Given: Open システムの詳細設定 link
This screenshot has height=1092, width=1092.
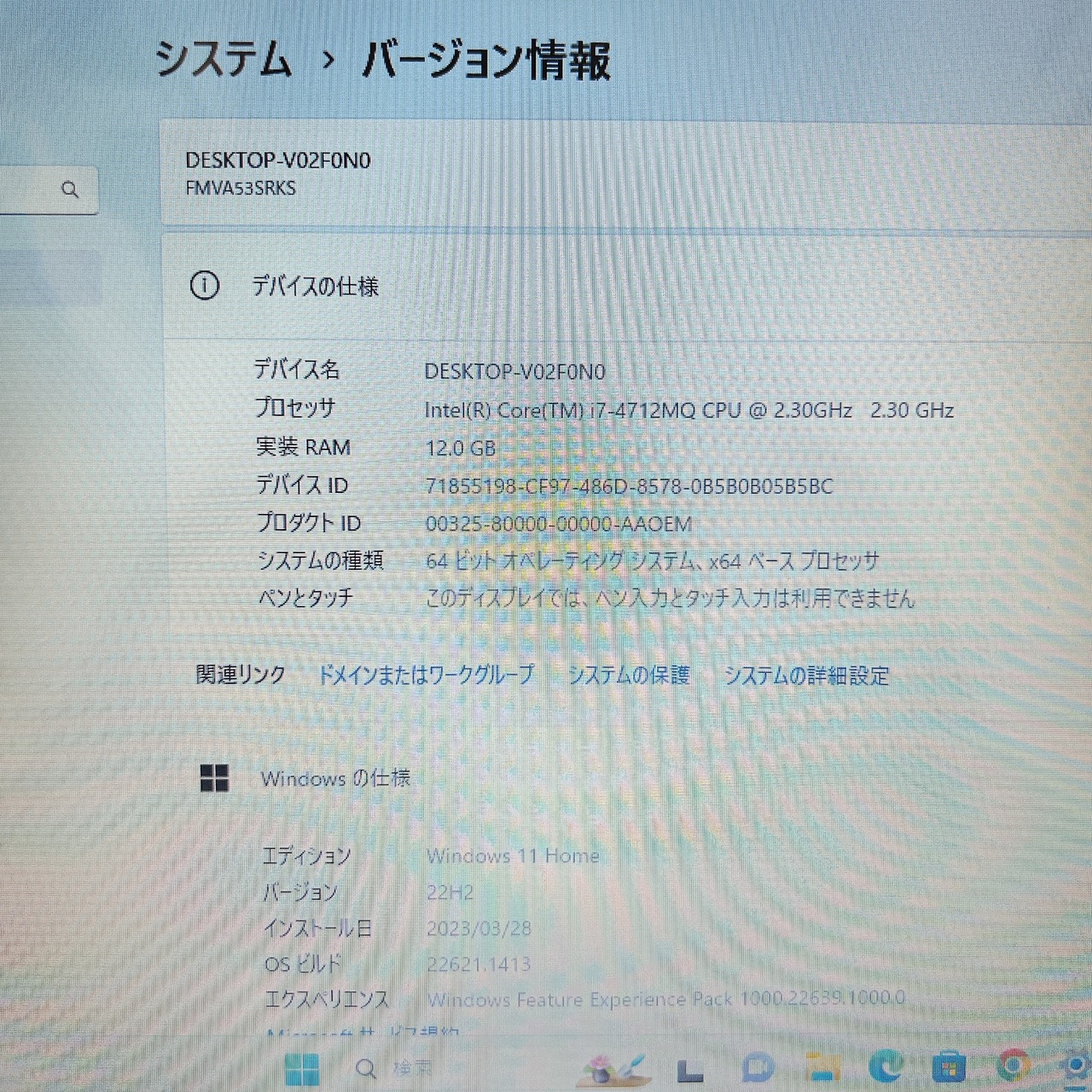Looking at the screenshot, I should tap(806, 676).
